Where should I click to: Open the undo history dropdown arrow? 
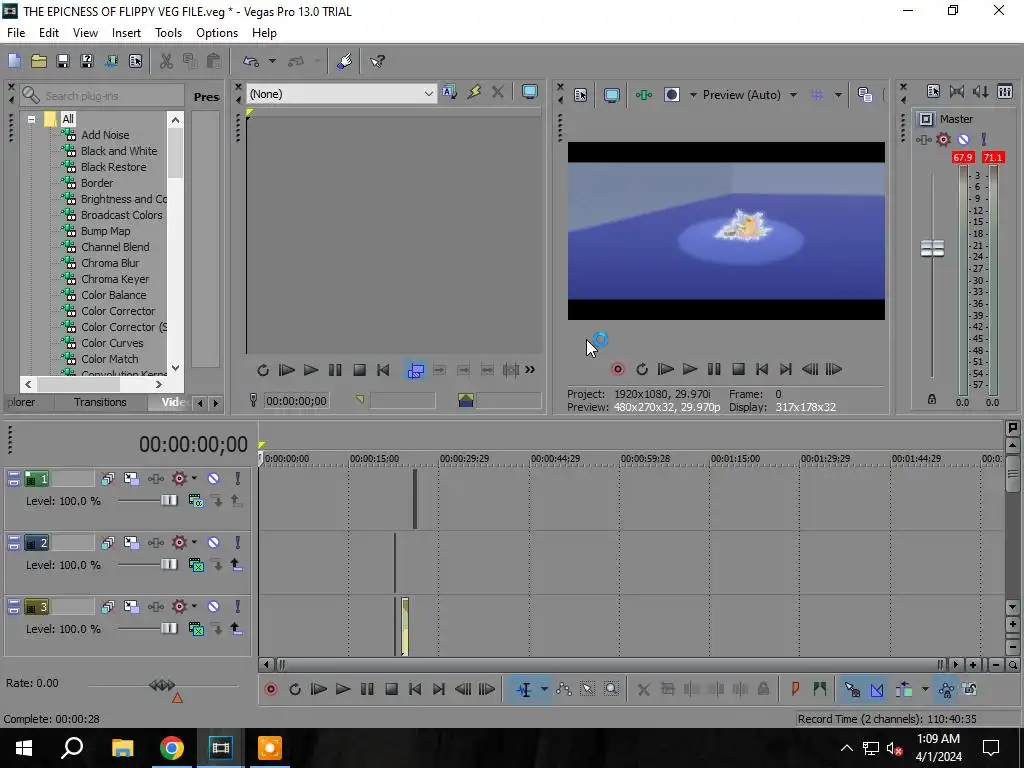272,61
